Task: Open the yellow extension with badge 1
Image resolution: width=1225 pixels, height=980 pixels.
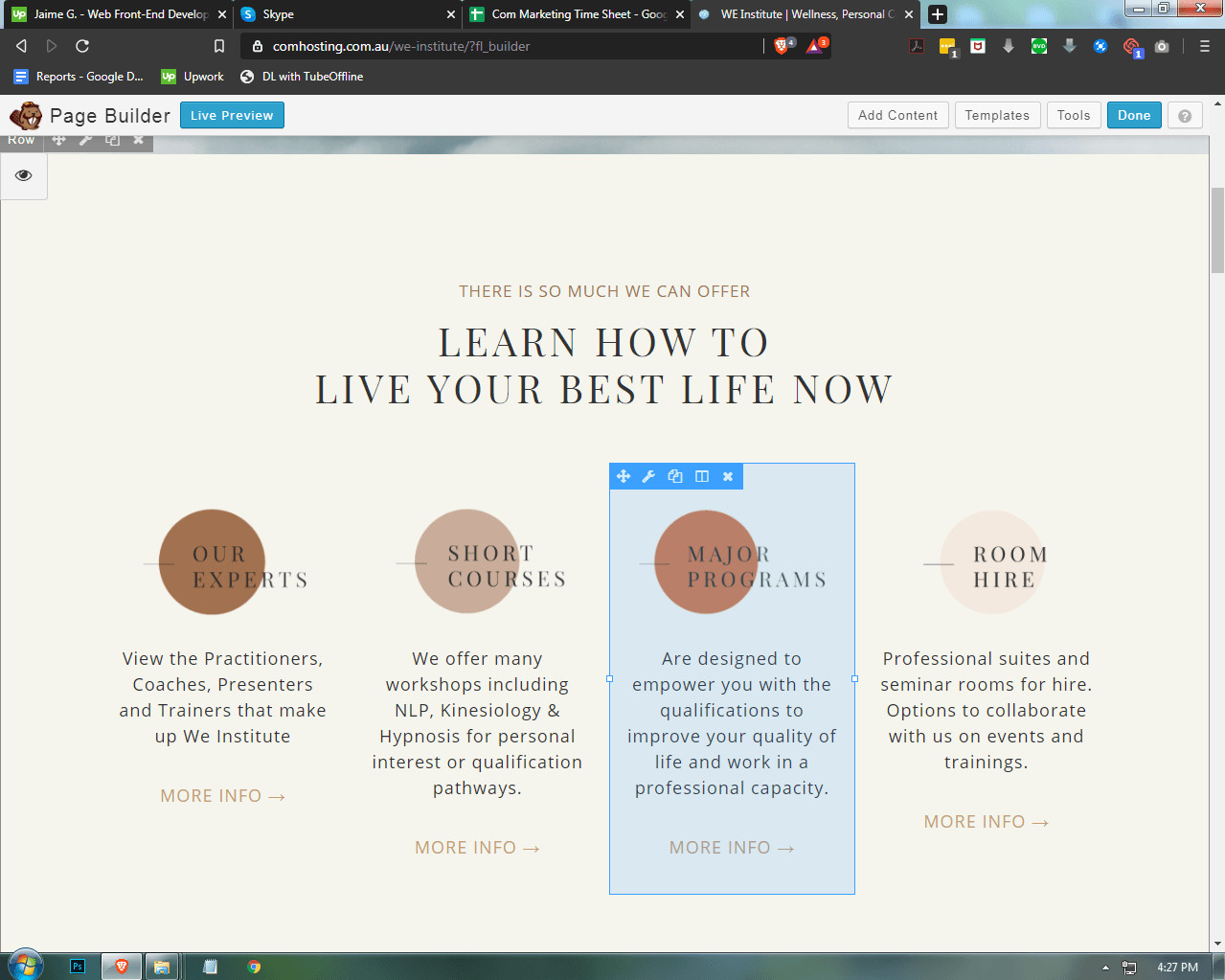Action: coord(947,47)
